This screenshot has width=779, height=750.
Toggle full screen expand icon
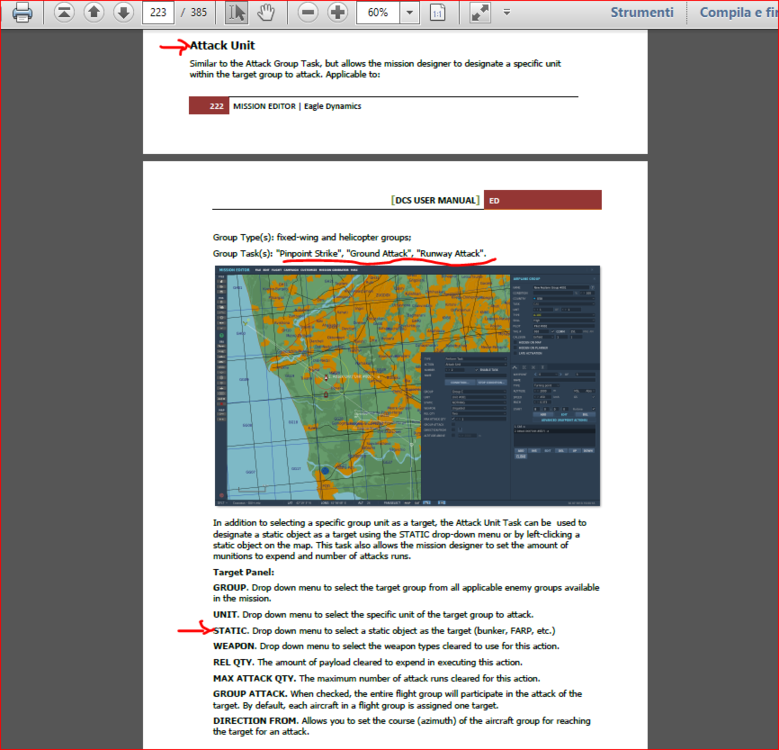click(x=480, y=12)
